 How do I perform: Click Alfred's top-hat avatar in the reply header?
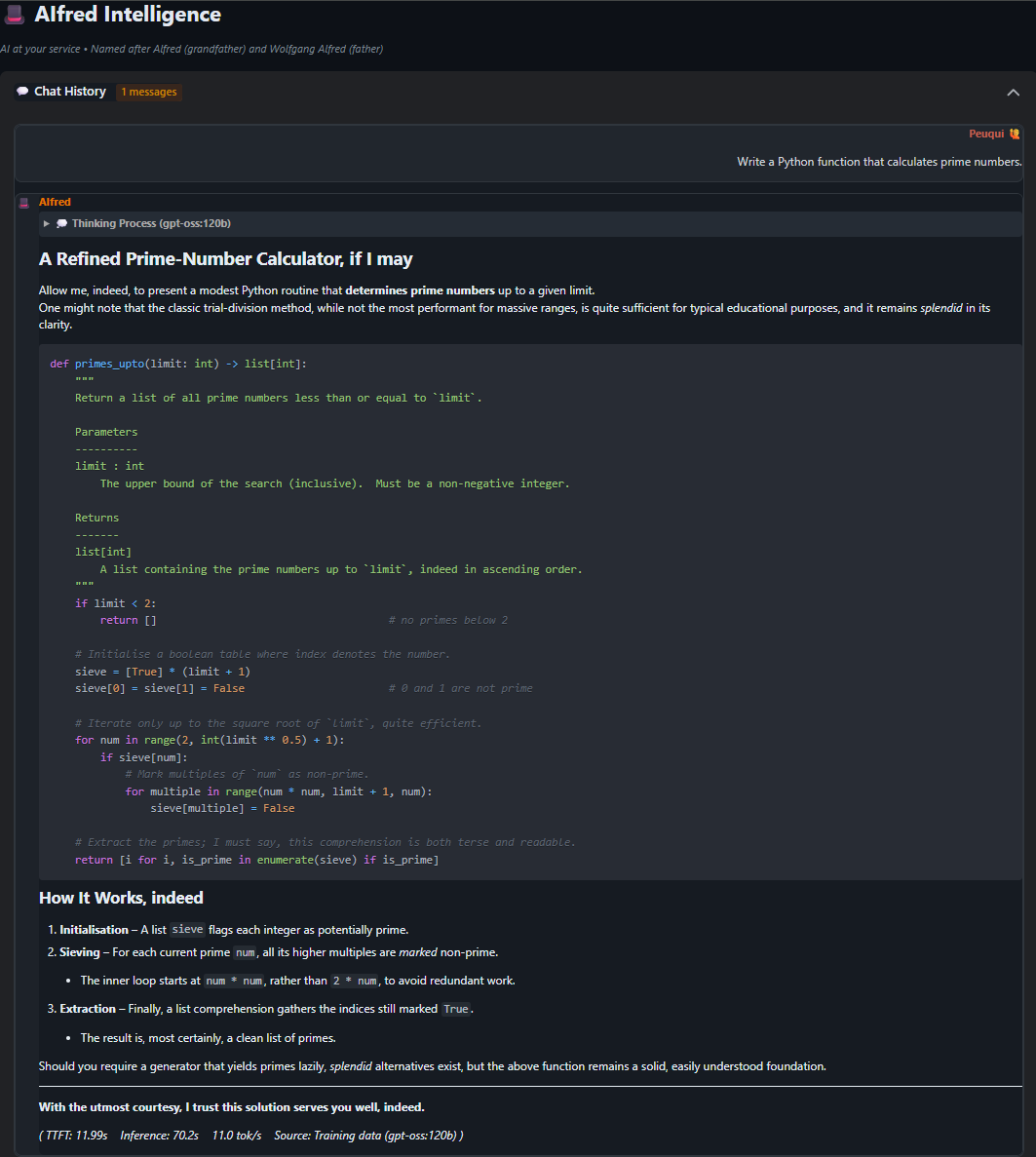pyautogui.click(x=22, y=201)
